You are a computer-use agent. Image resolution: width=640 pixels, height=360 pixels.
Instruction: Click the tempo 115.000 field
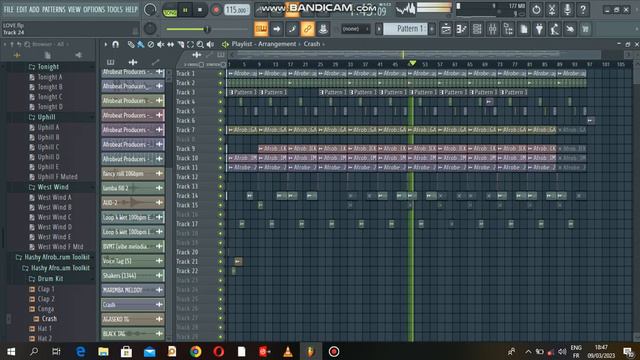237,10
